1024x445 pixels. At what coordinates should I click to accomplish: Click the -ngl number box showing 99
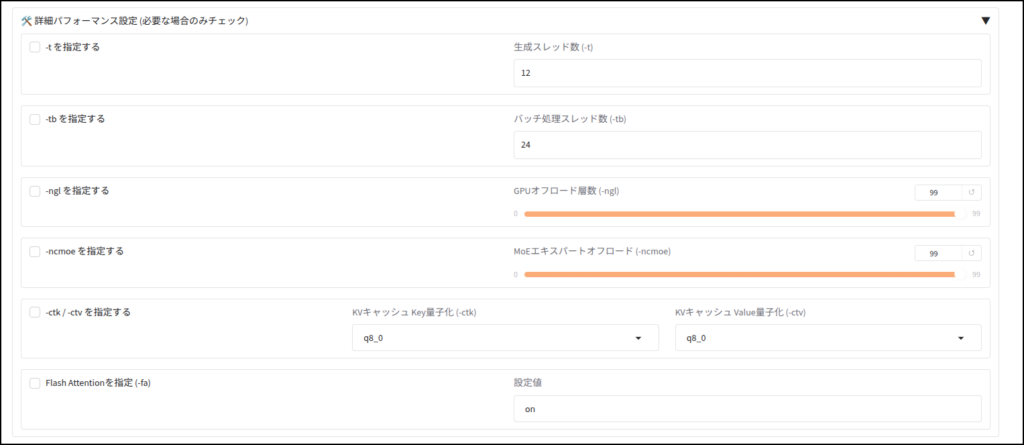pos(938,193)
